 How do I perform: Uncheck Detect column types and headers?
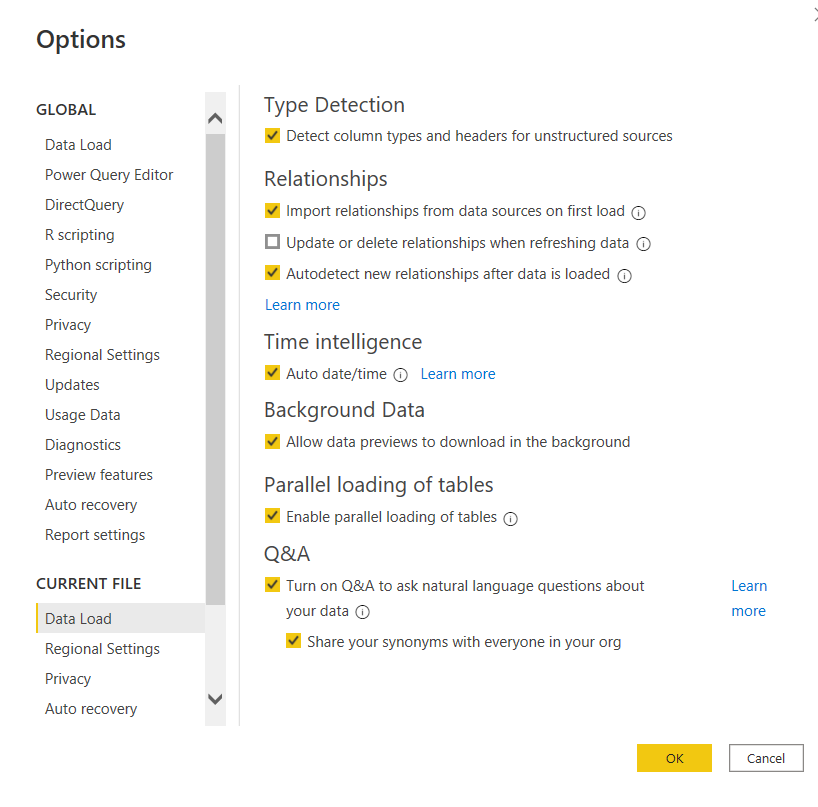pos(272,135)
